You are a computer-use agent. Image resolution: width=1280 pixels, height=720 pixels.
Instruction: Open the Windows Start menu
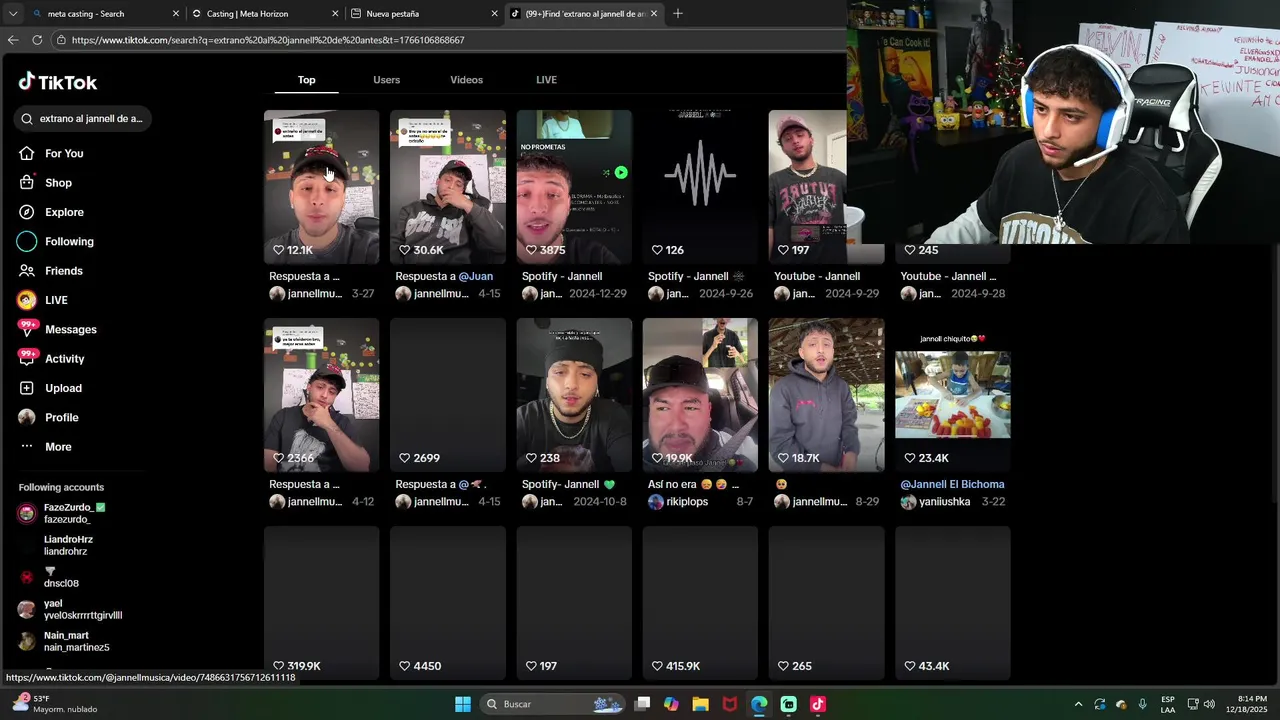click(x=463, y=704)
